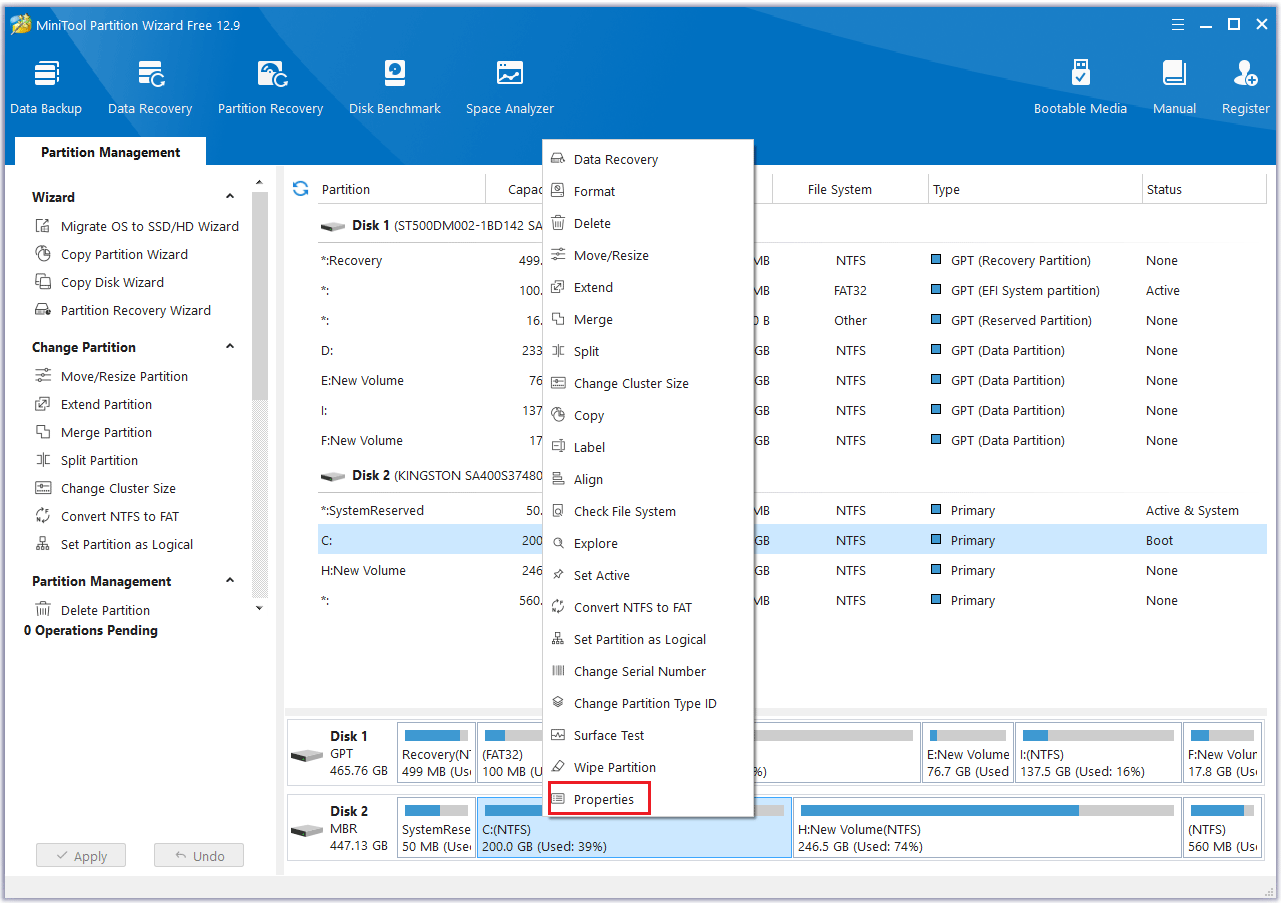1283x903 pixels.
Task: Click Change Cluster Size in the sidebar
Action: click(x=105, y=488)
